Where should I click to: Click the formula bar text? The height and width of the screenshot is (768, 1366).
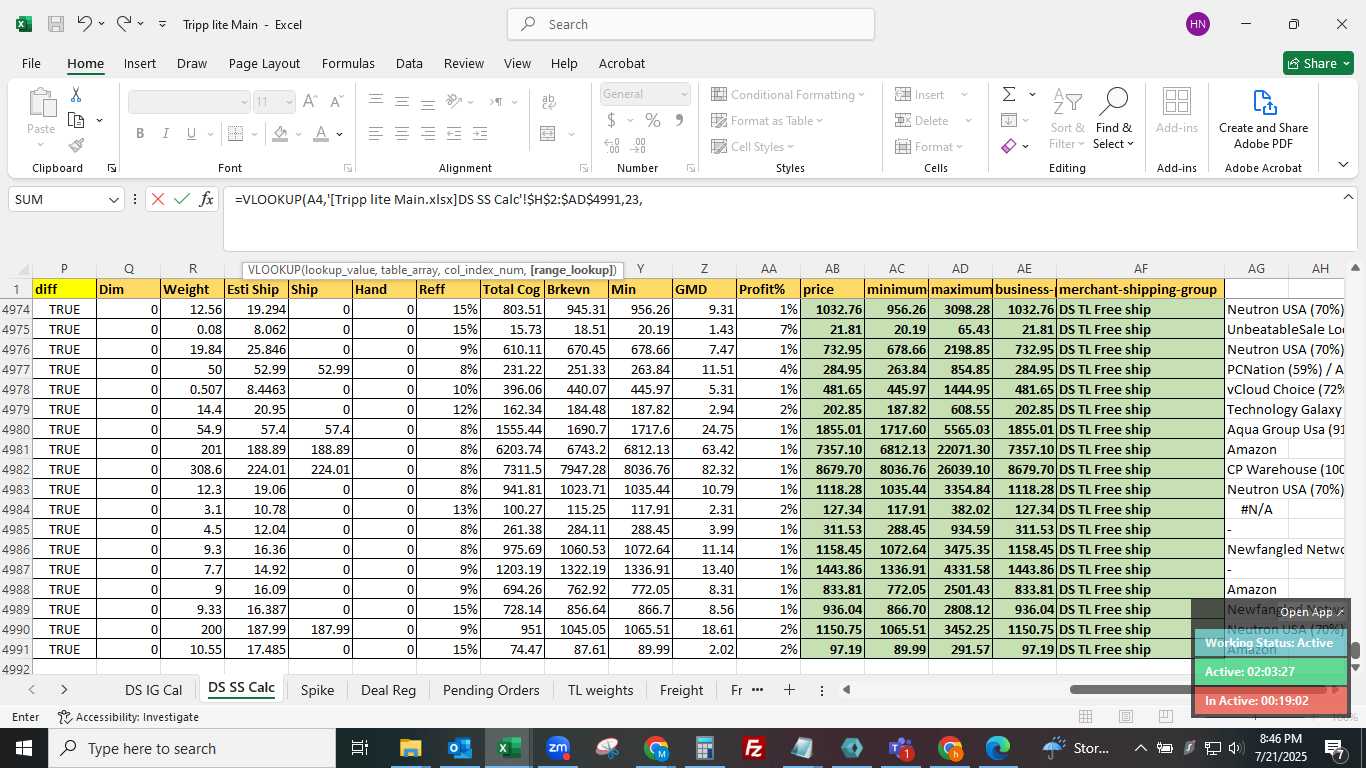pyautogui.click(x=438, y=199)
